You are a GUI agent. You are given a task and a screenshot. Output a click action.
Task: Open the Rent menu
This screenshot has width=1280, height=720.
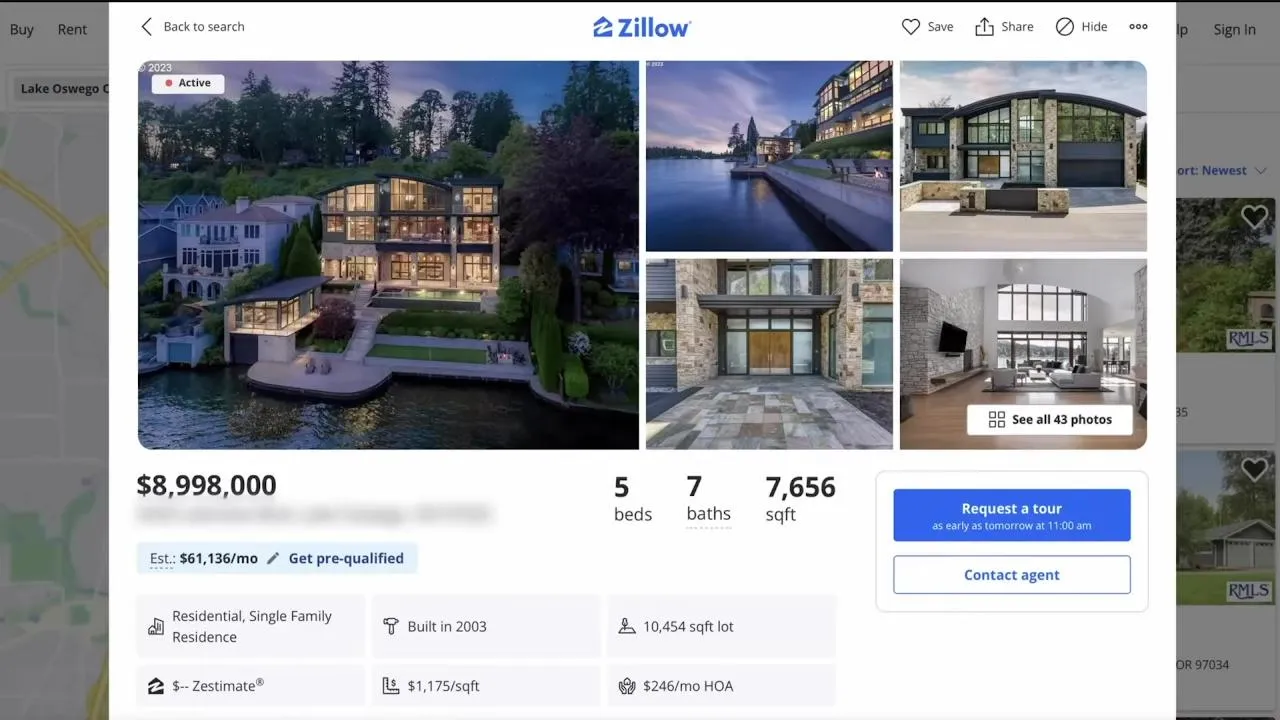tap(72, 29)
